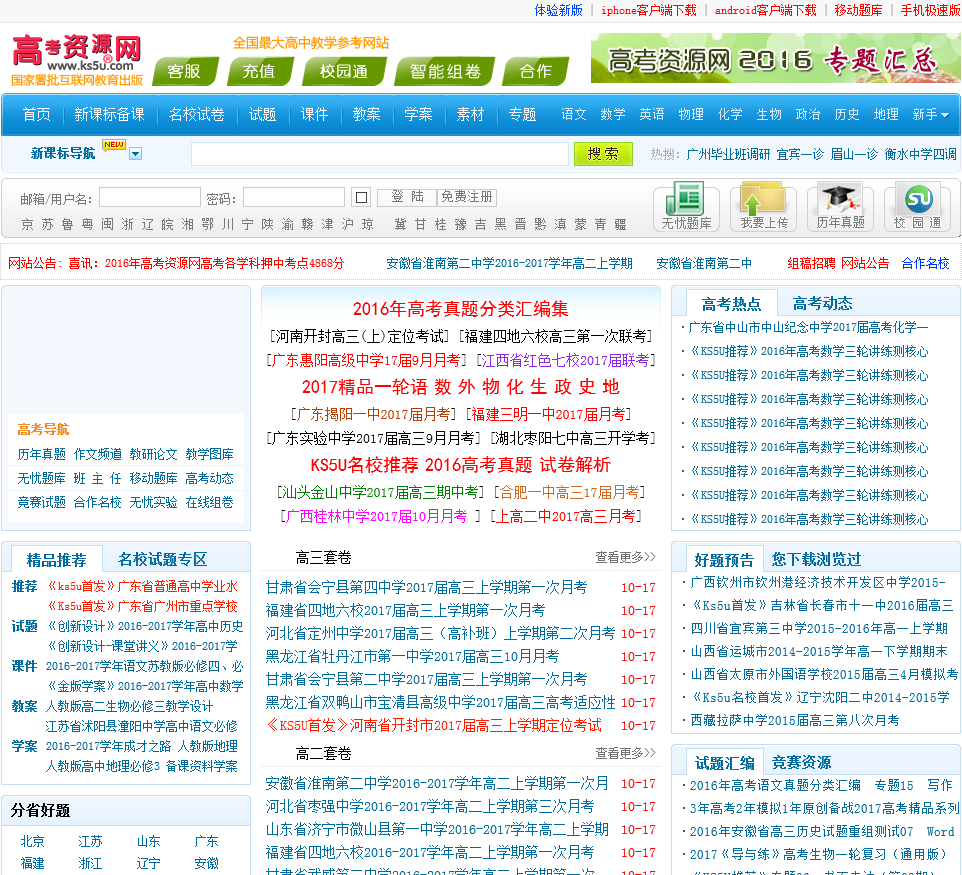Click the green 合作 button
The width and height of the screenshot is (962, 875).
point(535,71)
